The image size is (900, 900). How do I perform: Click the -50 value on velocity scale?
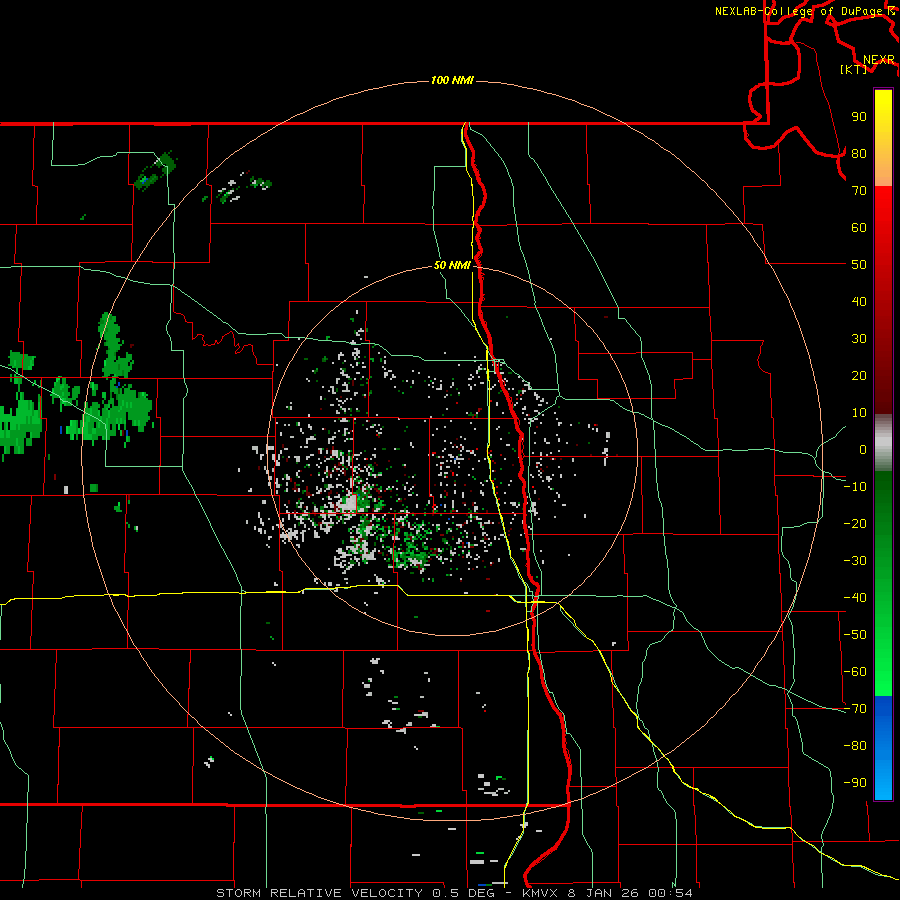pyautogui.click(x=855, y=635)
